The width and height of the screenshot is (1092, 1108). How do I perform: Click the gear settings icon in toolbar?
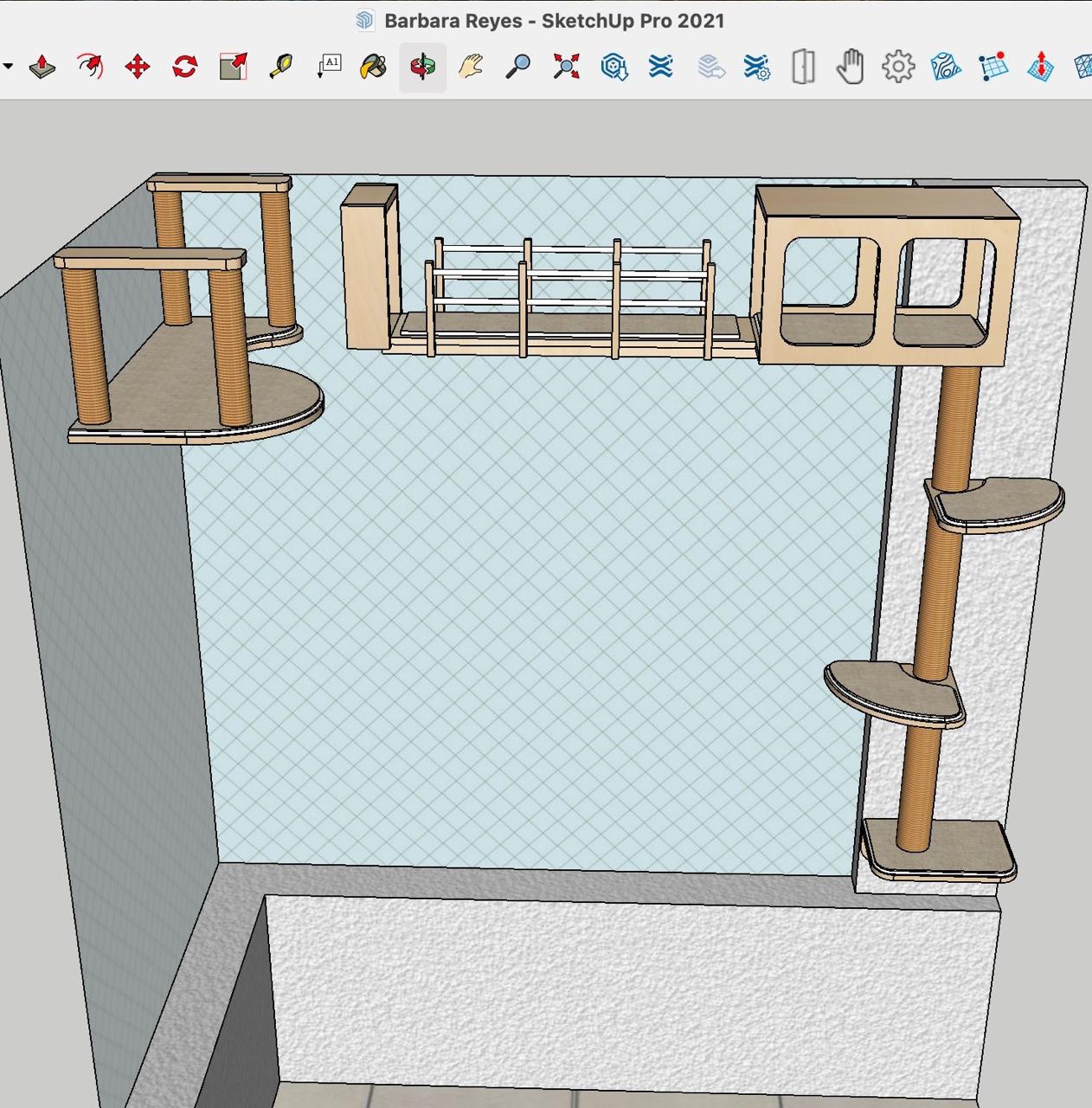[898, 67]
